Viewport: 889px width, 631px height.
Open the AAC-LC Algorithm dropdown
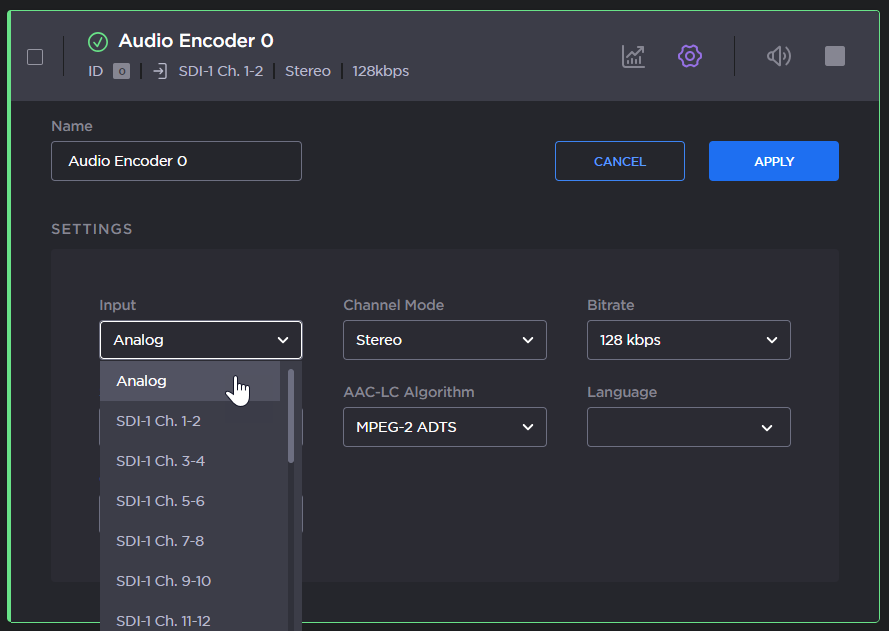click(x=444, y=427)
